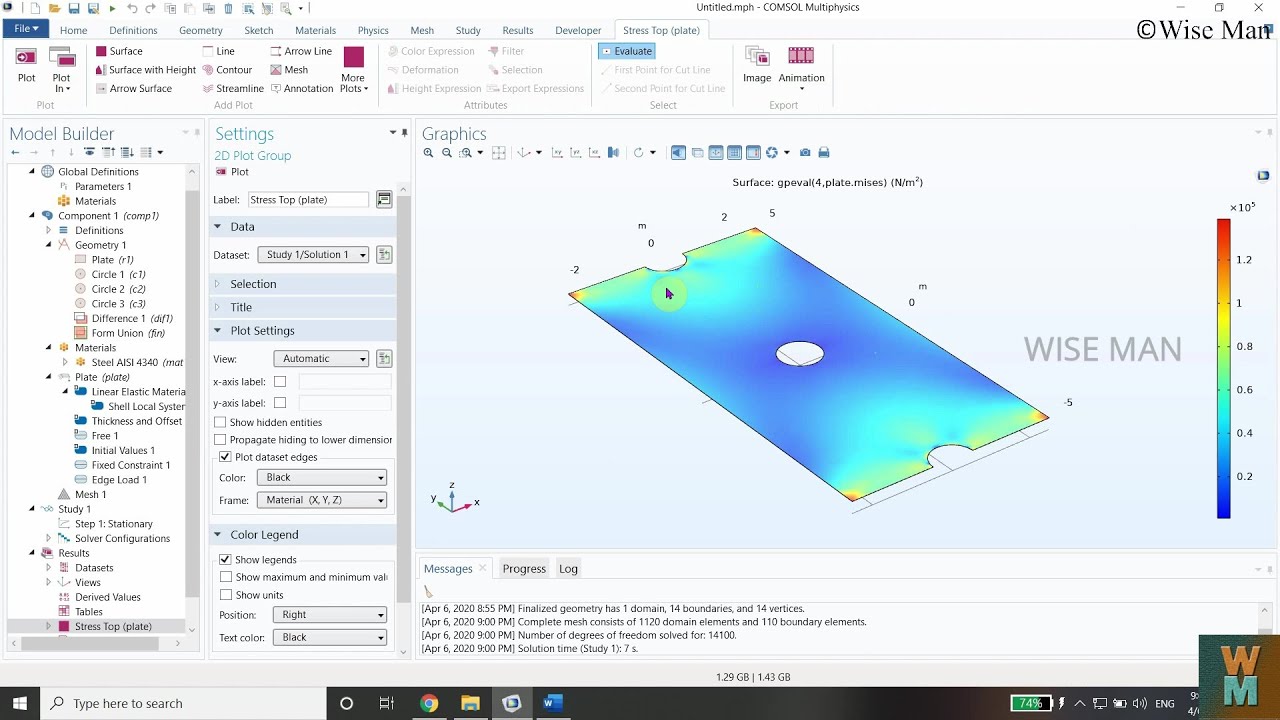Click the print icon in Graphics toolbar
This screenshot has height=720, width=1280.
(824, 153)
